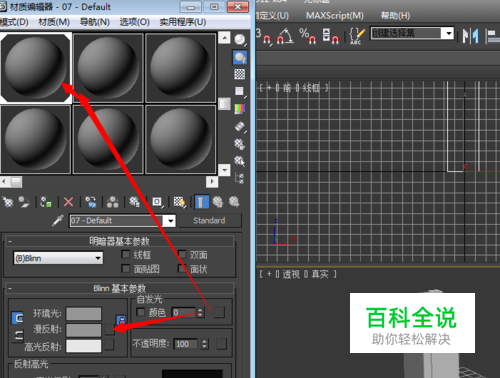This screenshot has height=378, width=500.
Task: Click sample slots scroll down arrow
Action: [x=224, y=170]
